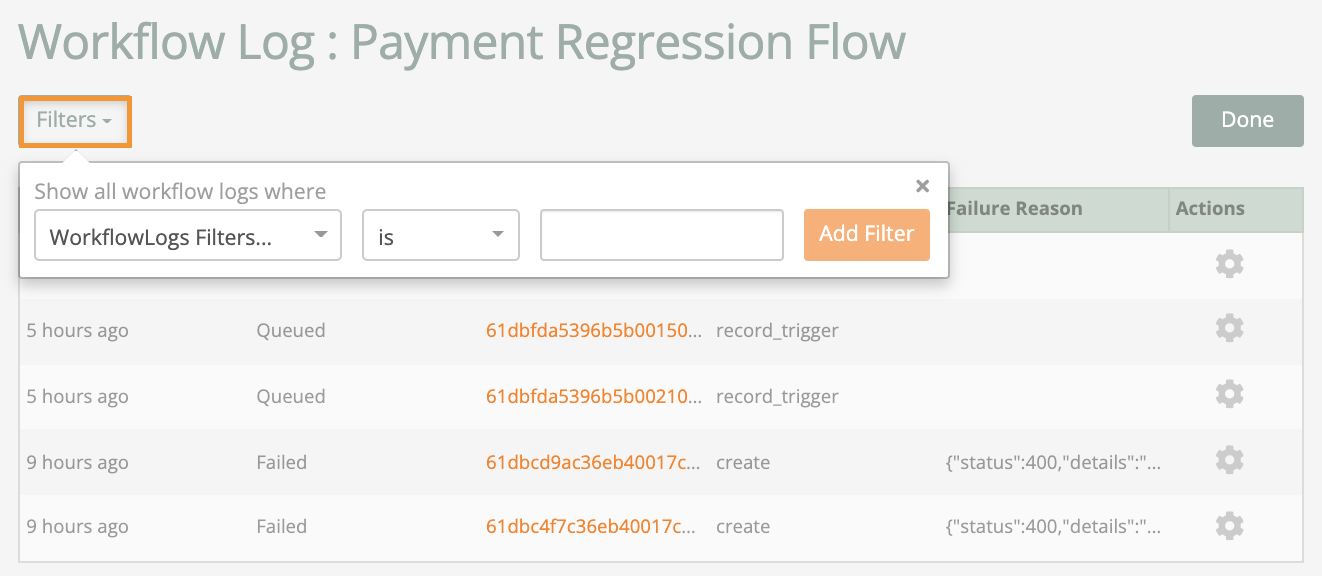Click the Done button

click(1248, 120)
